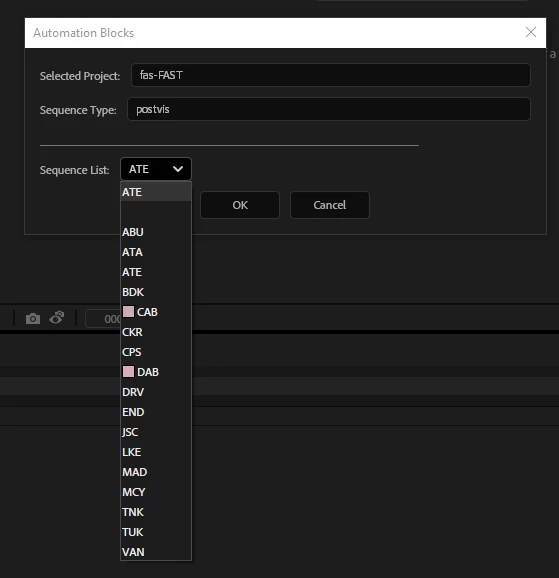Image resolution: width=559 pixels, height=578 pixels.
Task: Click the pink swatch beside DAB
Action: (128, 372)
